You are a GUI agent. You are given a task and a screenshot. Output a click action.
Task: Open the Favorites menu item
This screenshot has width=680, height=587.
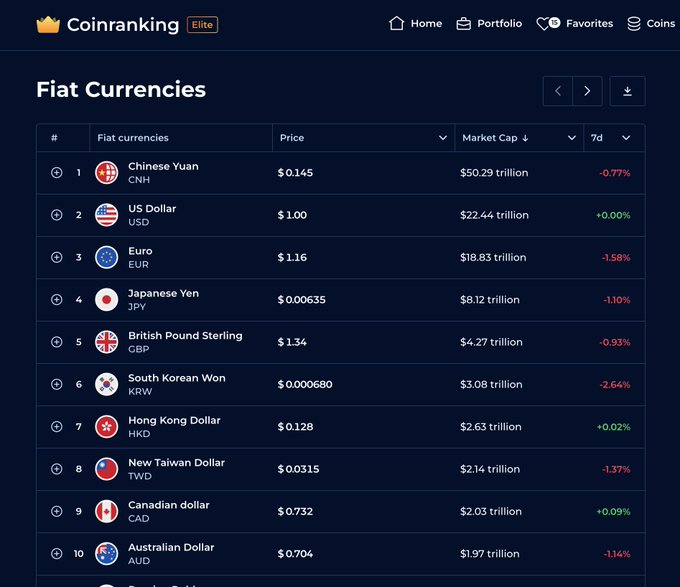coord(575,24)
